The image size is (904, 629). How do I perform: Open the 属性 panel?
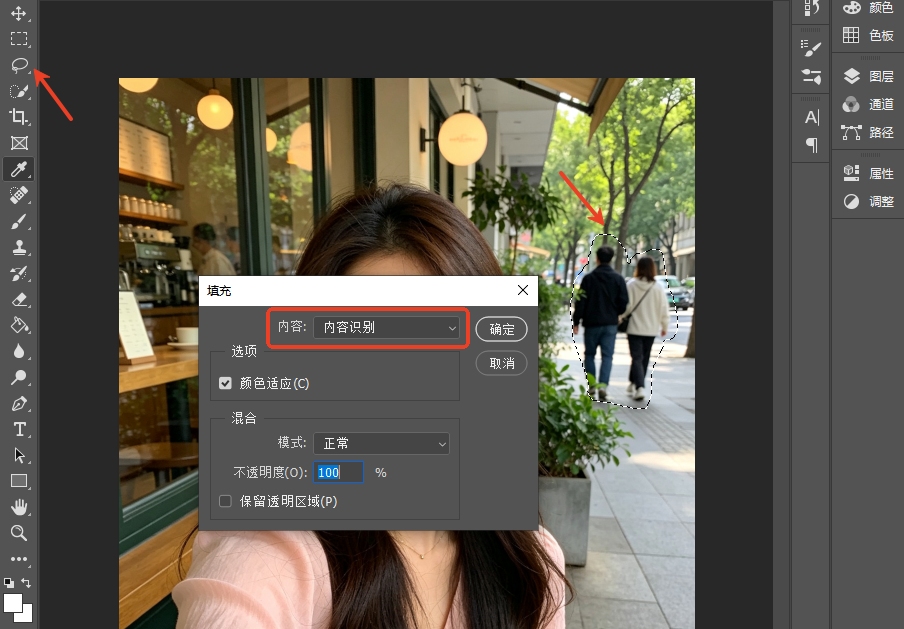coord(868,174)
